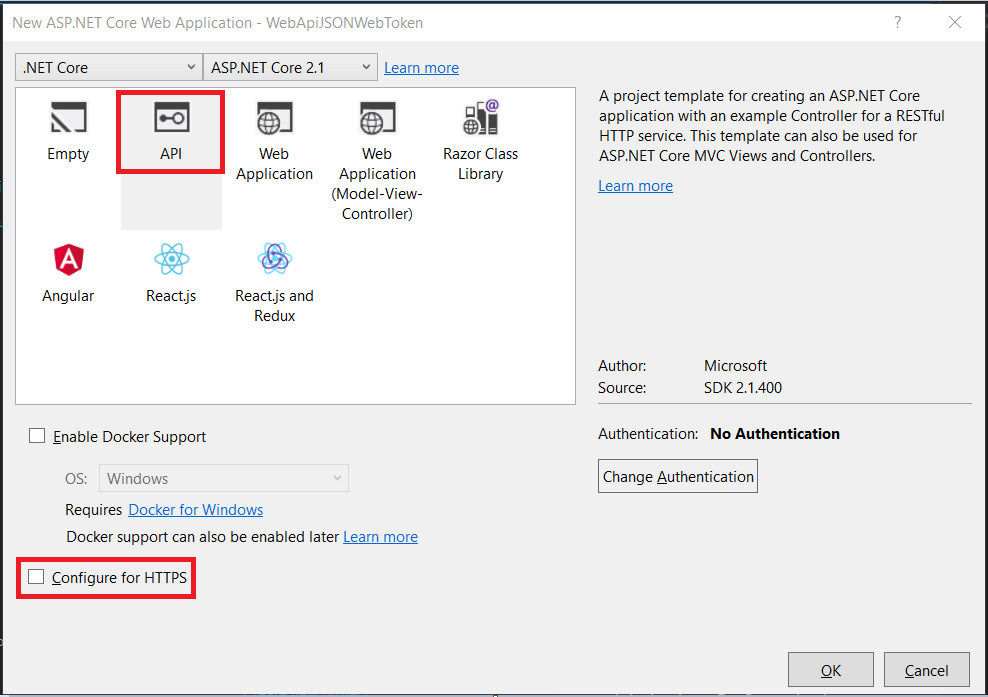Select the Empty project template icon
Viewport: 988px width, 697px height.
[x=68, y=118]
